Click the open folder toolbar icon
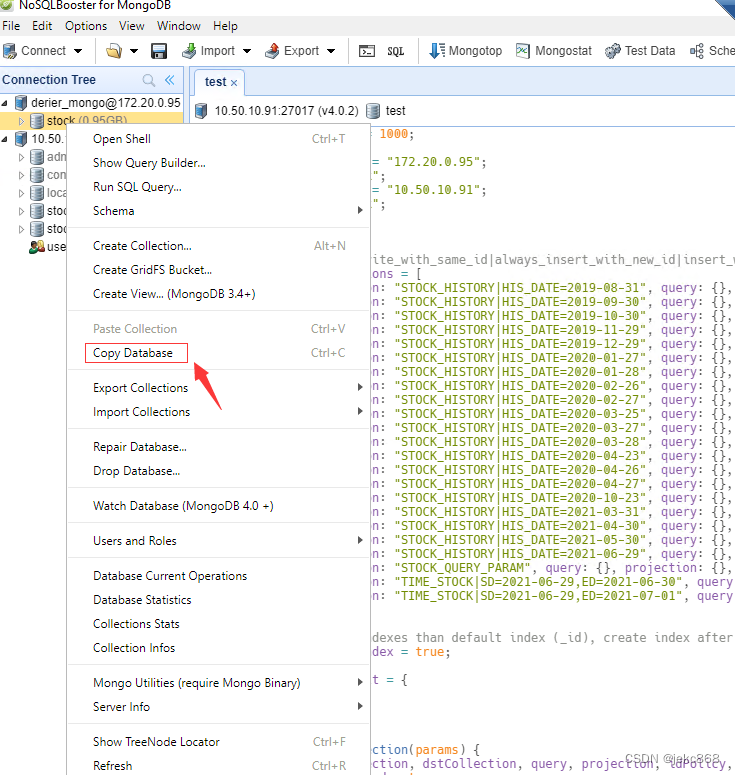Viewport: 735px width, 775px height. [x=114, y=51]
